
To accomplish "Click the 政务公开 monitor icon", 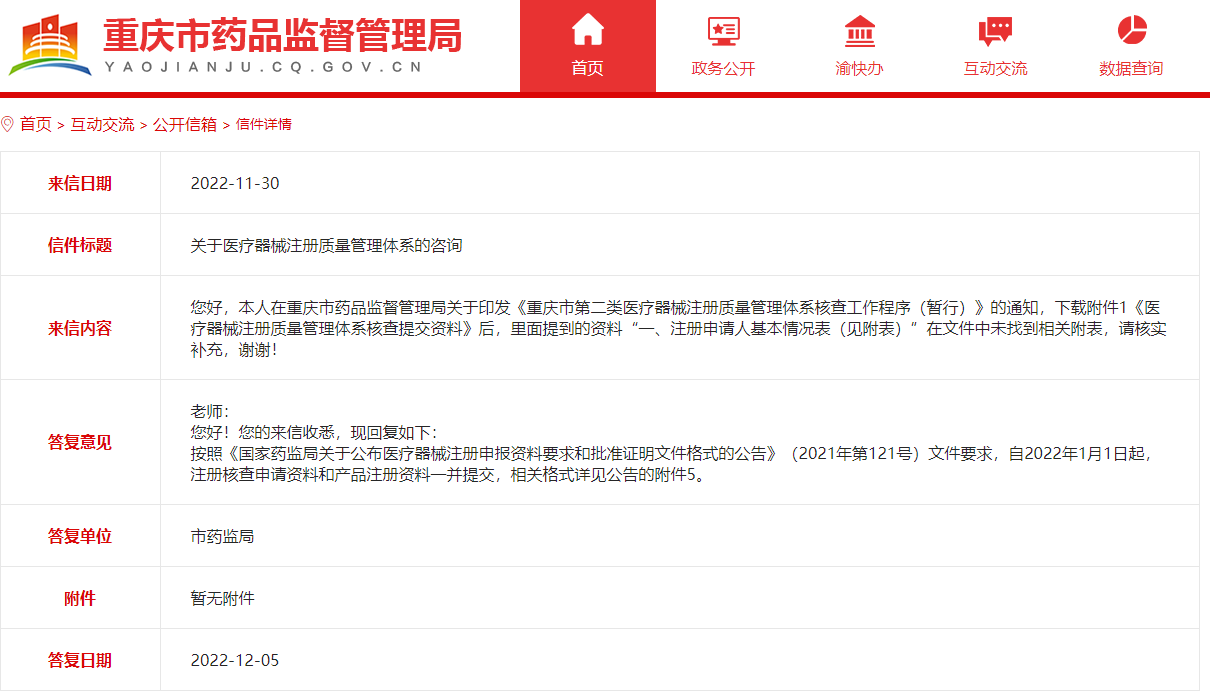I will point(723,31).
